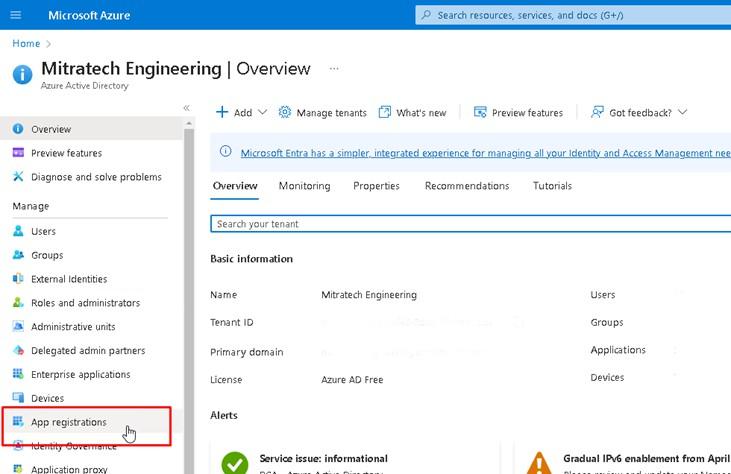Open the Microsoft Entra banner link
The width and height of the screenshot is (731, 474).
pyautogui.click(x=485, y=153)
